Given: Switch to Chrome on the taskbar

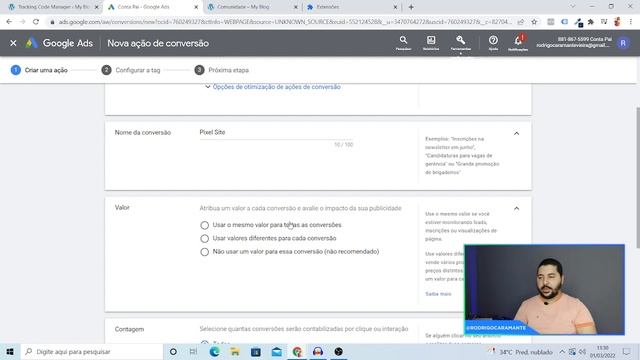Looking at the screenshot, I should point(297,351).
